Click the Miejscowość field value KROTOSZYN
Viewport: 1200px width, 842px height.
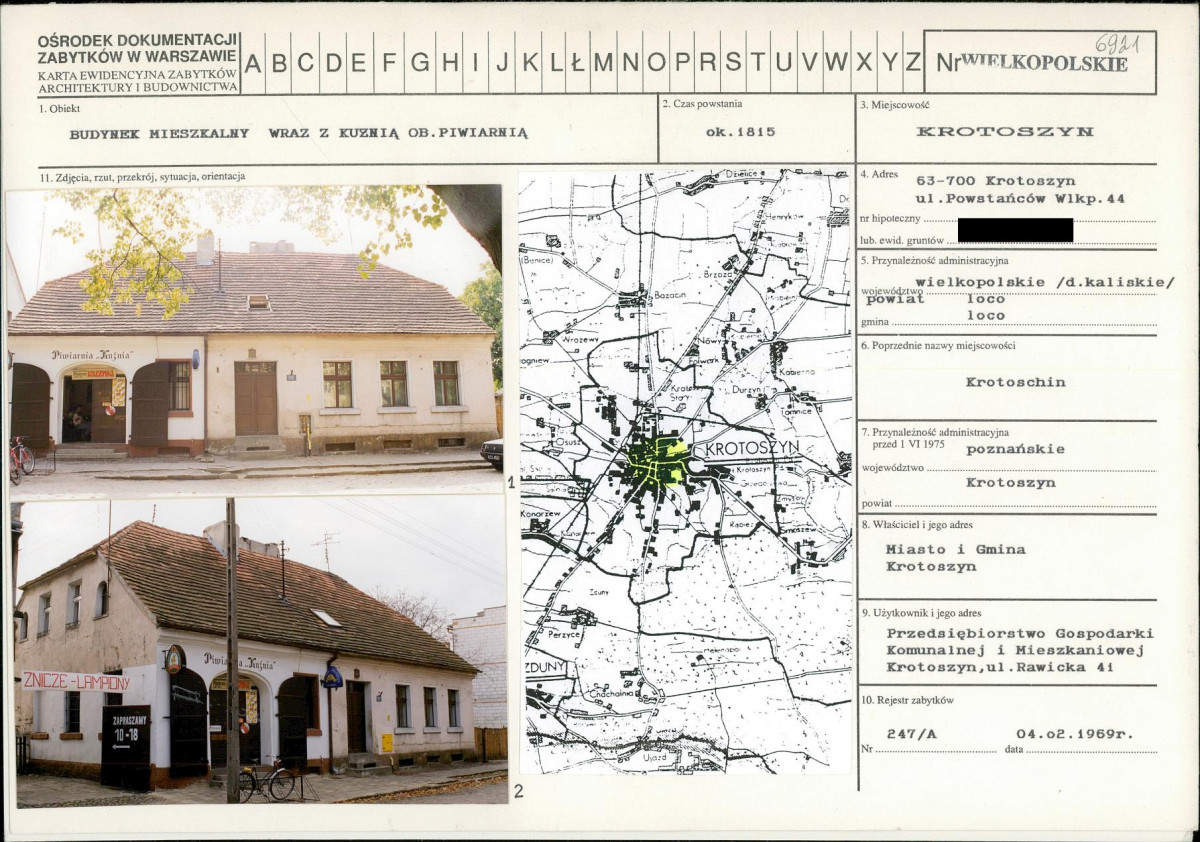[x=1004, y=131]
